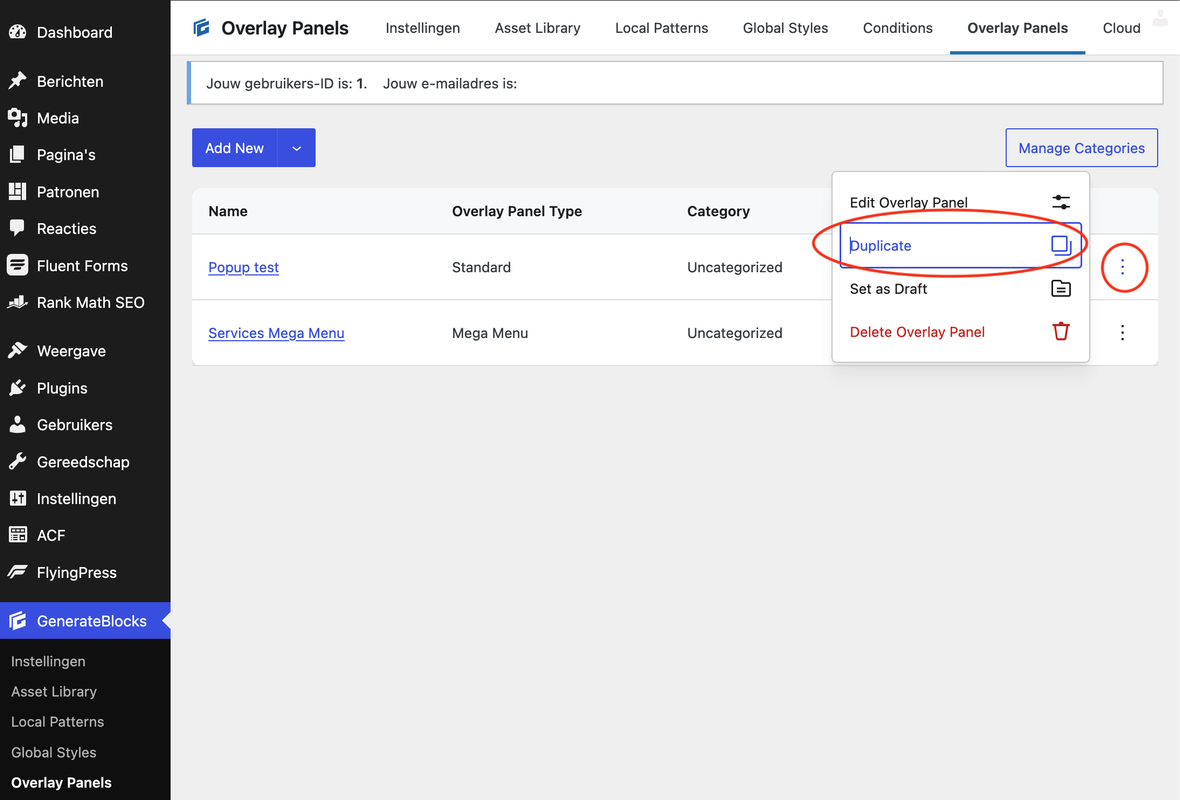Open the three-dot menu for Services Mega Menu

click(x=1122, y=333)
